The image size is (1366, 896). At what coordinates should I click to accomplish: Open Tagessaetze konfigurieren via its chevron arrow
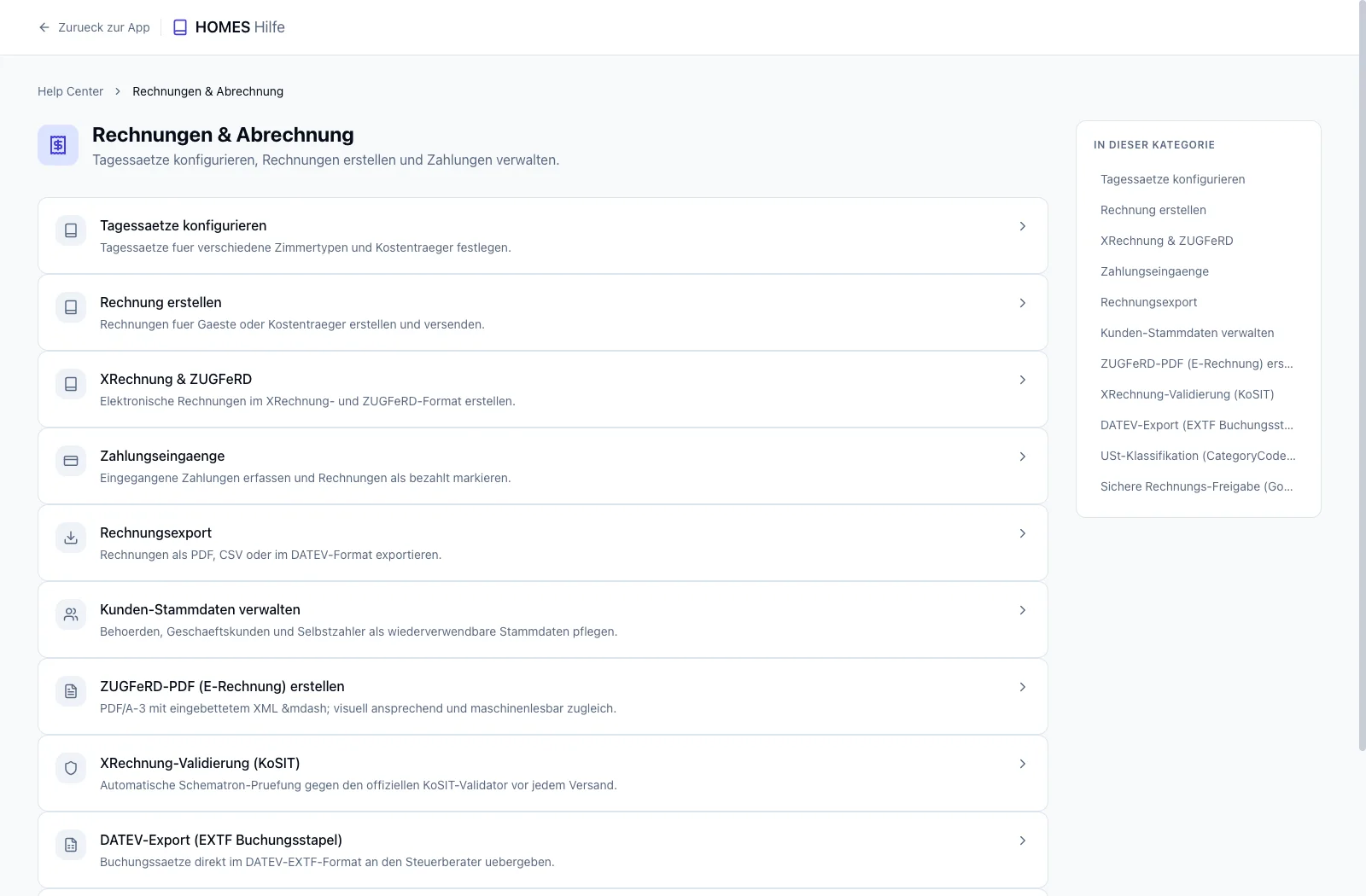(x=1023, y=226)
